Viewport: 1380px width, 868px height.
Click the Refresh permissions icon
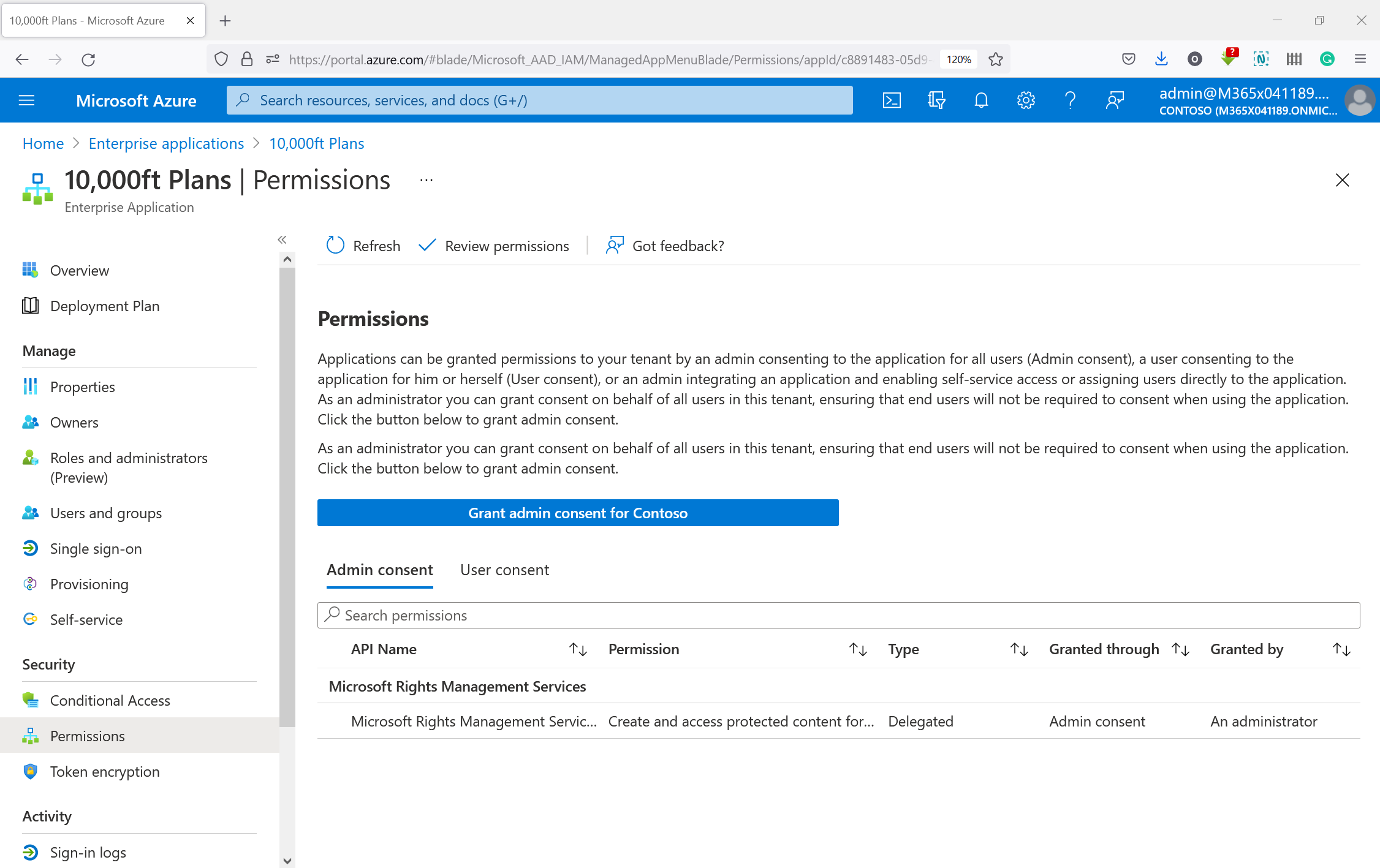(x=336, y=246)
